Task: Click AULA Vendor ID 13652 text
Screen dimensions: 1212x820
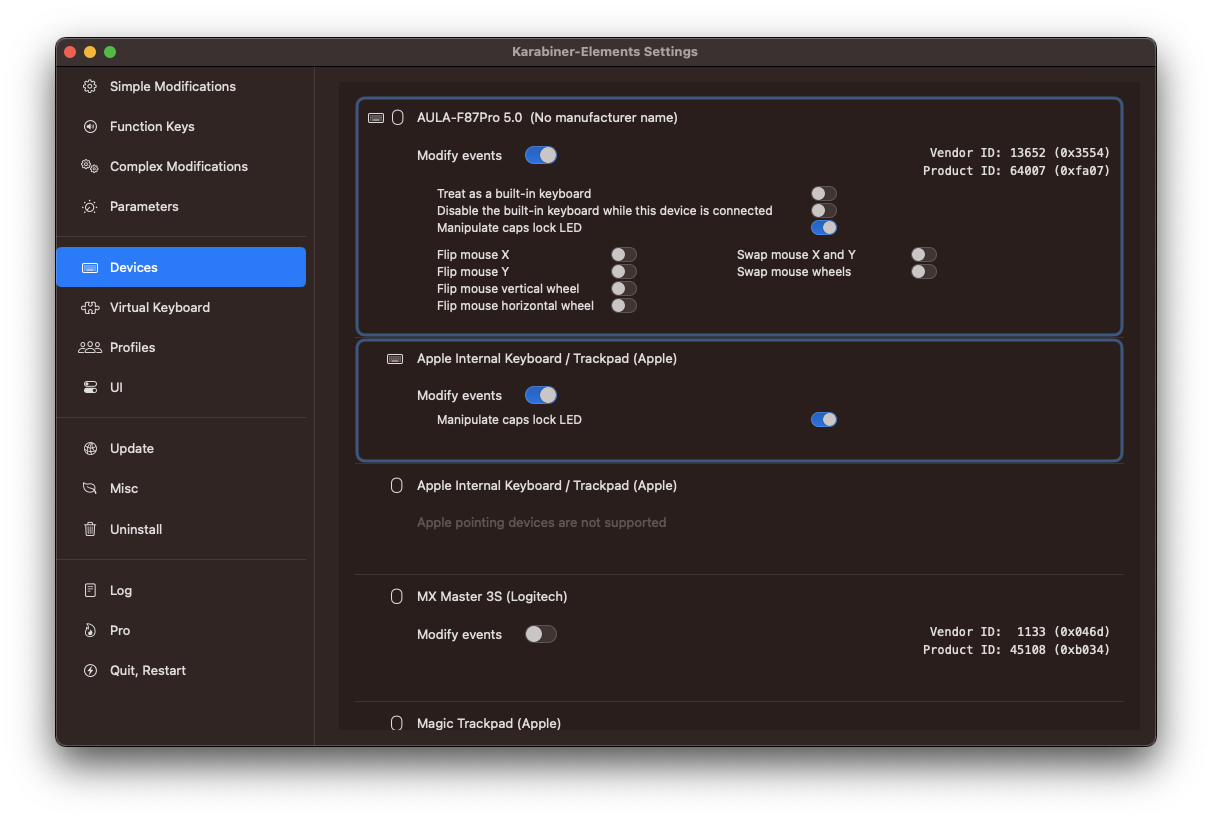Action: pos(1019,153)
